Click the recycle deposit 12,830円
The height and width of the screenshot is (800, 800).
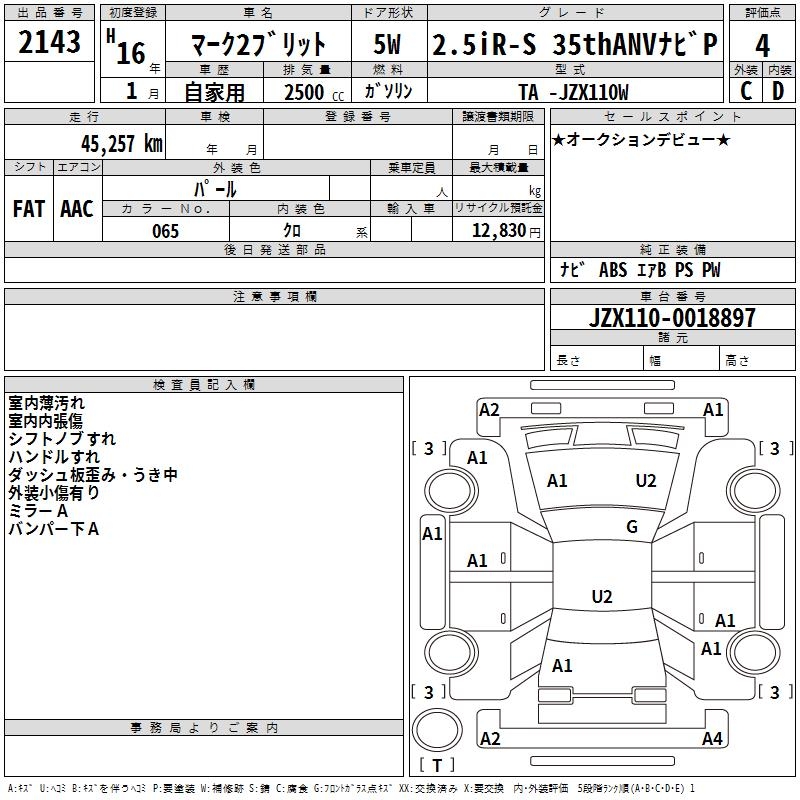coord(506,231)
